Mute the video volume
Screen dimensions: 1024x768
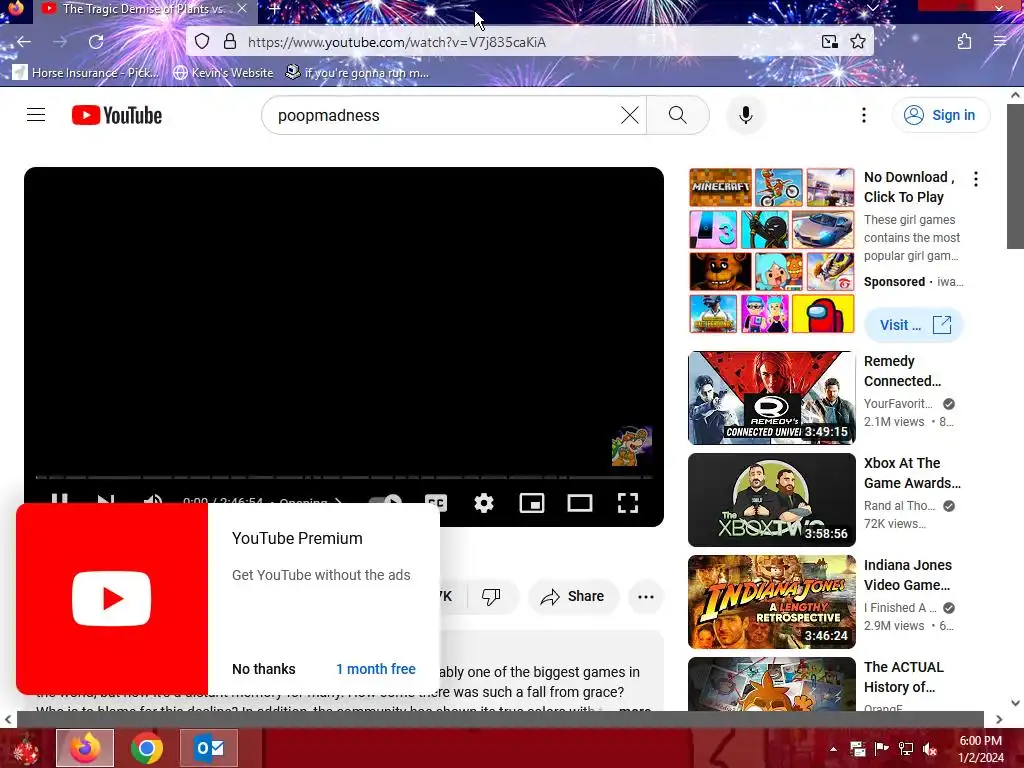[153, 498]
